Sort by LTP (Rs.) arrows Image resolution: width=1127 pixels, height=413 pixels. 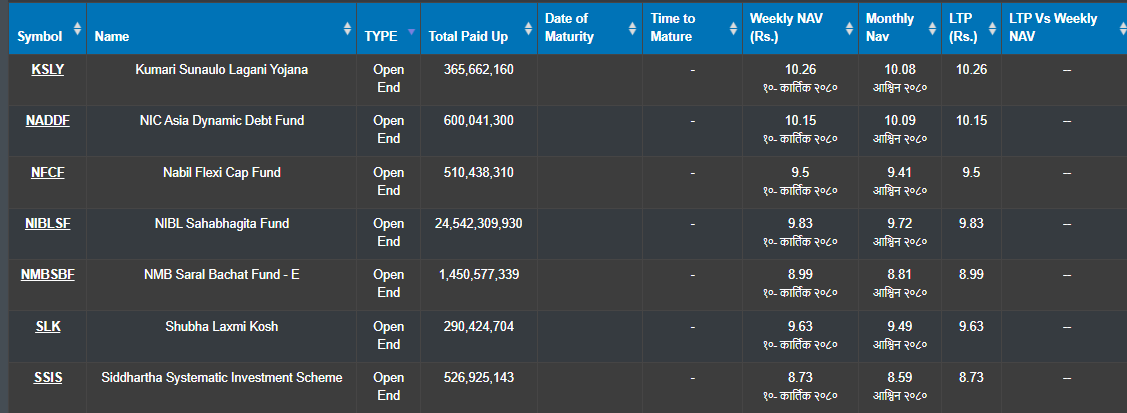pos(992,29)
